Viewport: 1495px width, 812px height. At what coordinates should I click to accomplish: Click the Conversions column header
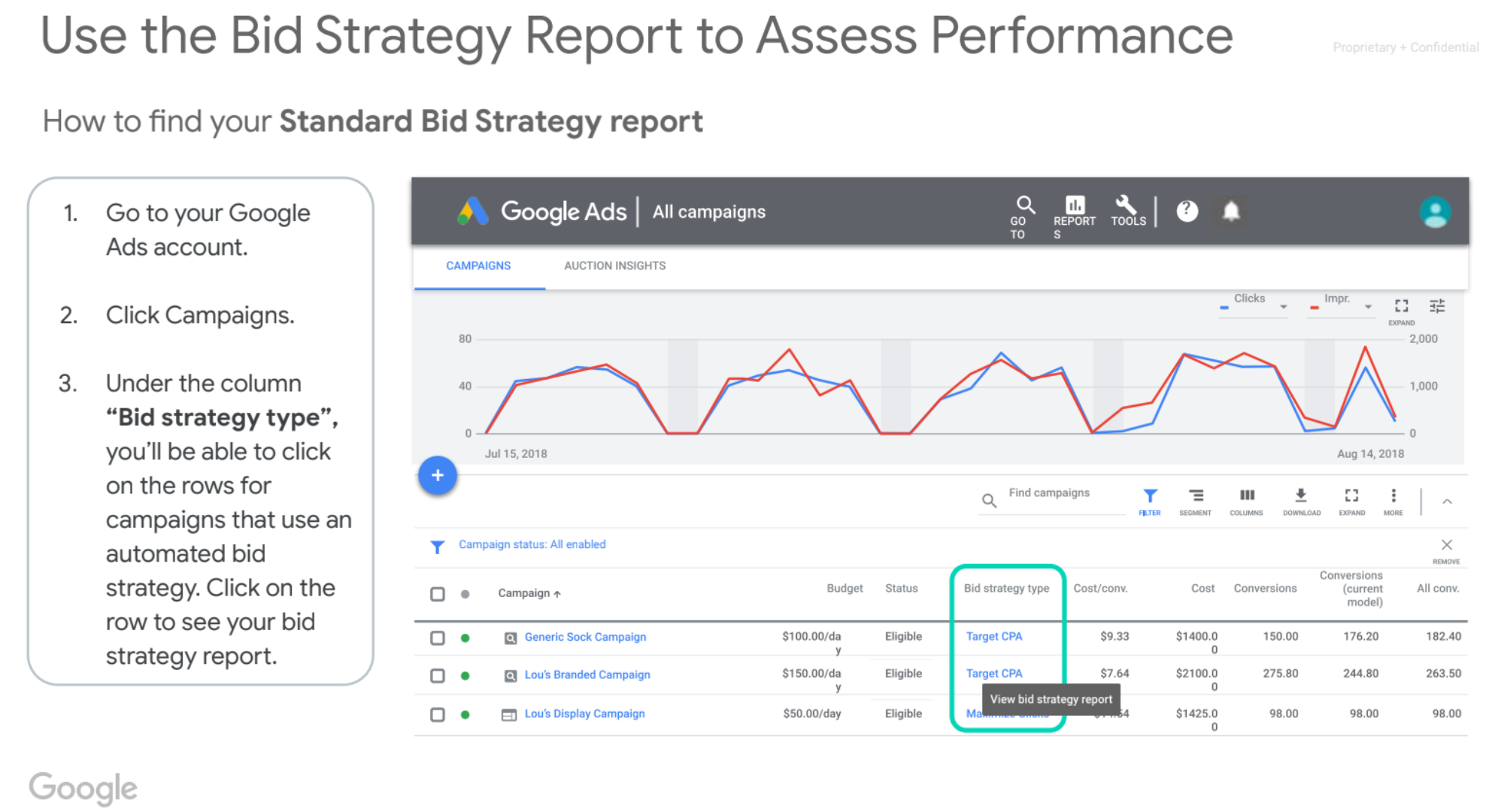coord(1265,588)
